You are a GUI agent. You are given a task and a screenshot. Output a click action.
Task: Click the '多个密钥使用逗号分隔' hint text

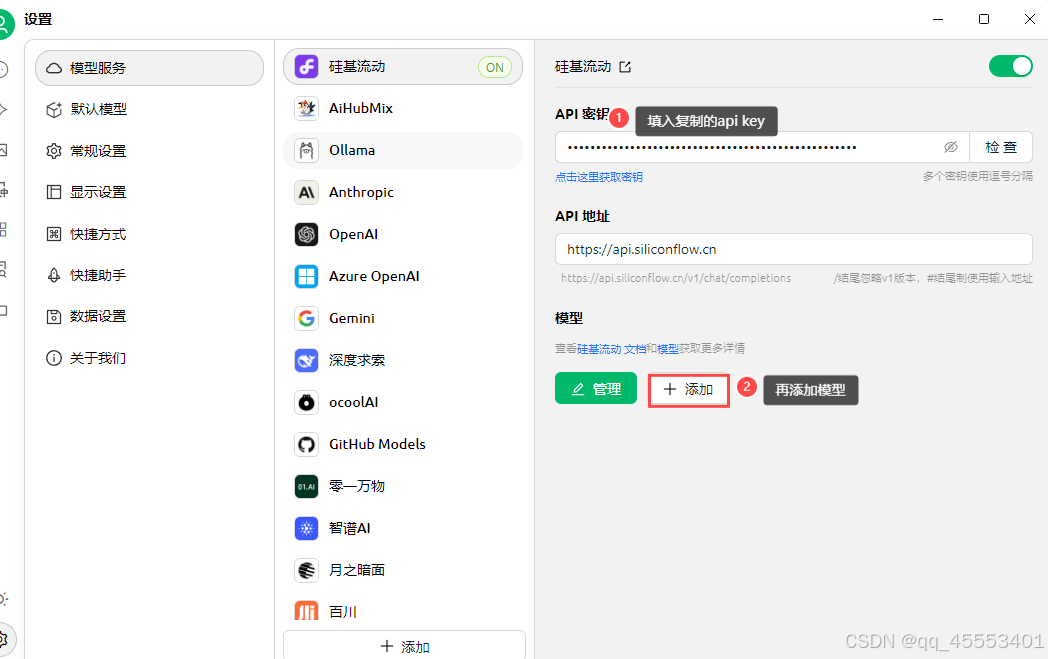[x=978, y=176]
